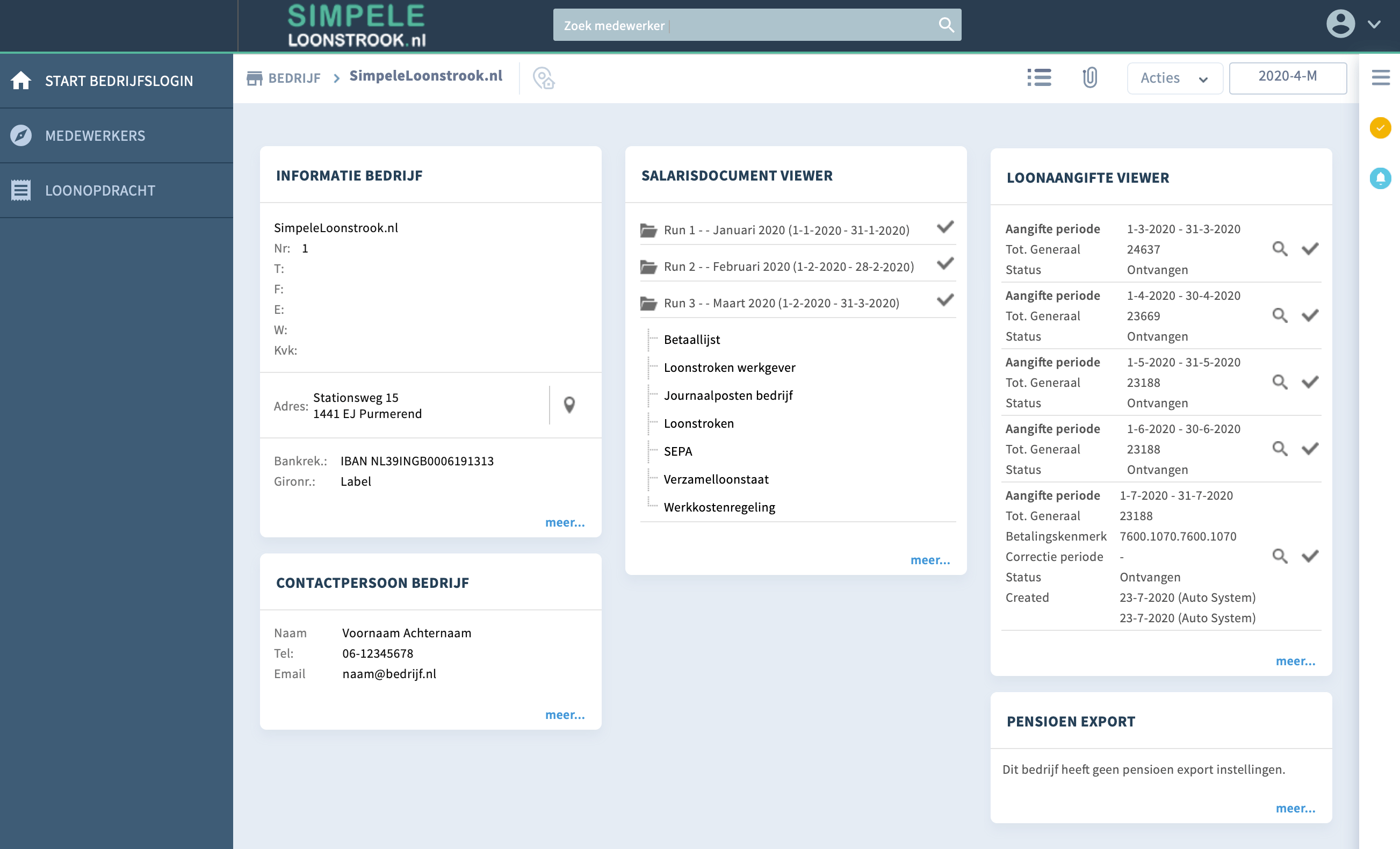The image size is (1400, 849).
Task: Click the map pin icon beside the address
Action: [x=569, y=405]
